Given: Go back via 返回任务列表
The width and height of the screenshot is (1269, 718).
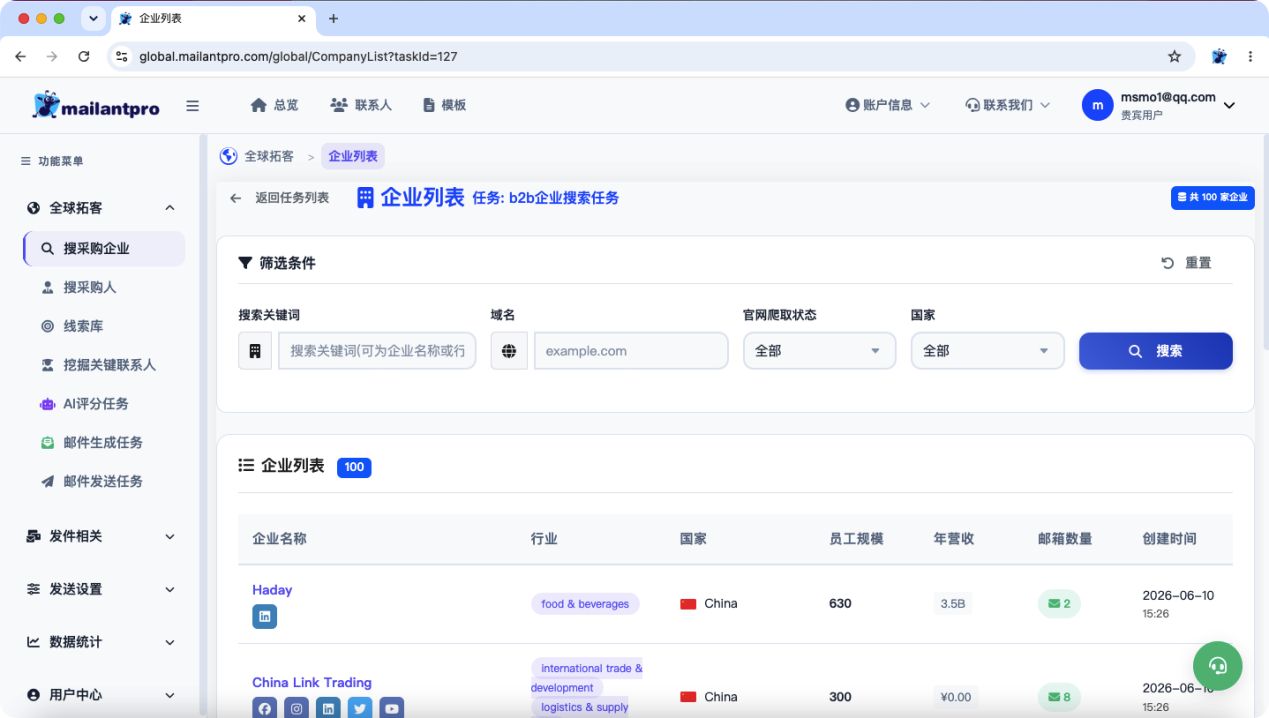Looking at the screenshot, I should [x=279, y=198].
